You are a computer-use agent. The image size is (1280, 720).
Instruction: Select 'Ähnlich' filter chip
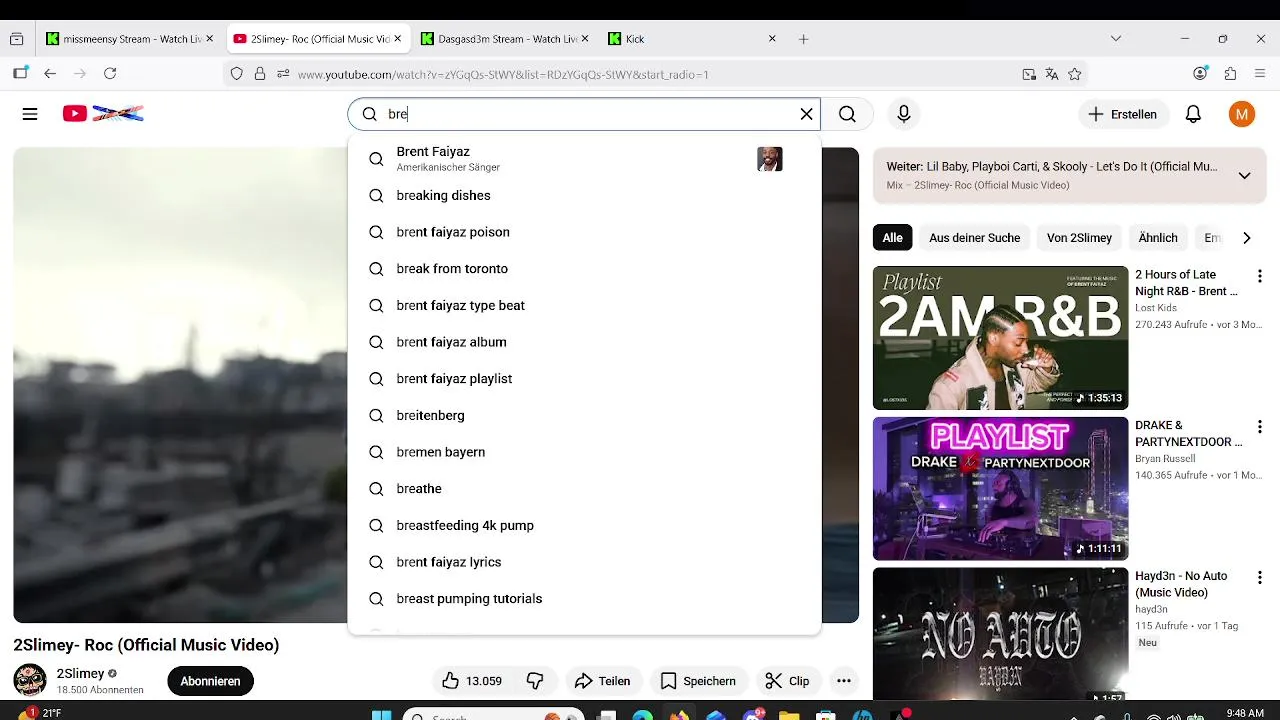pos(1158,238)
